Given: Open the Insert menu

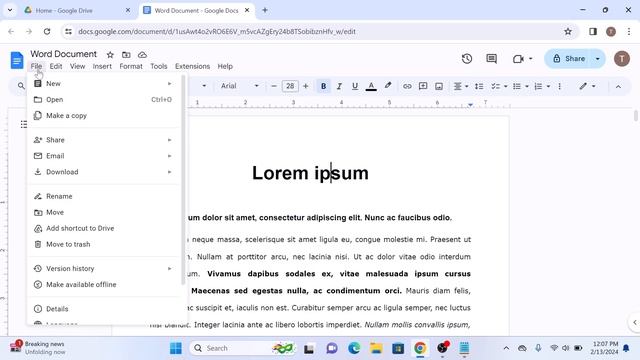Looking at the screenshot, I should [102, 66].
